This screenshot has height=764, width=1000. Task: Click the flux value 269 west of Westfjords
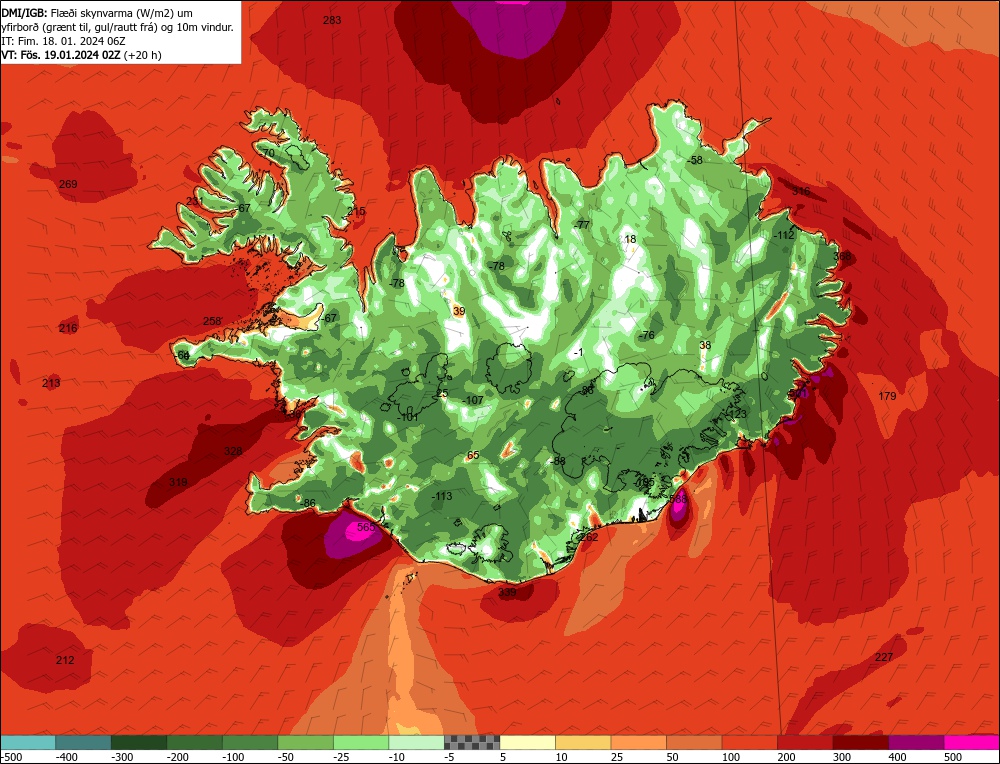coord(68,184)
